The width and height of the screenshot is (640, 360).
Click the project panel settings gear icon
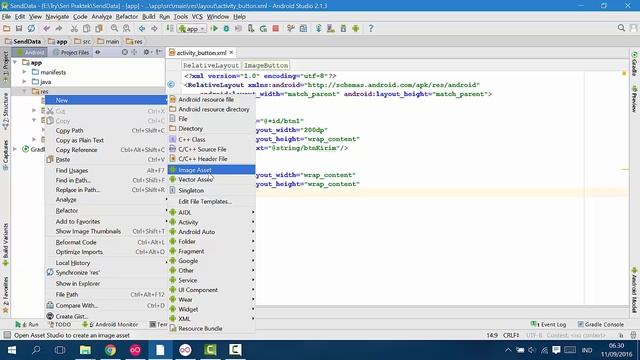[x=147, y=52]
